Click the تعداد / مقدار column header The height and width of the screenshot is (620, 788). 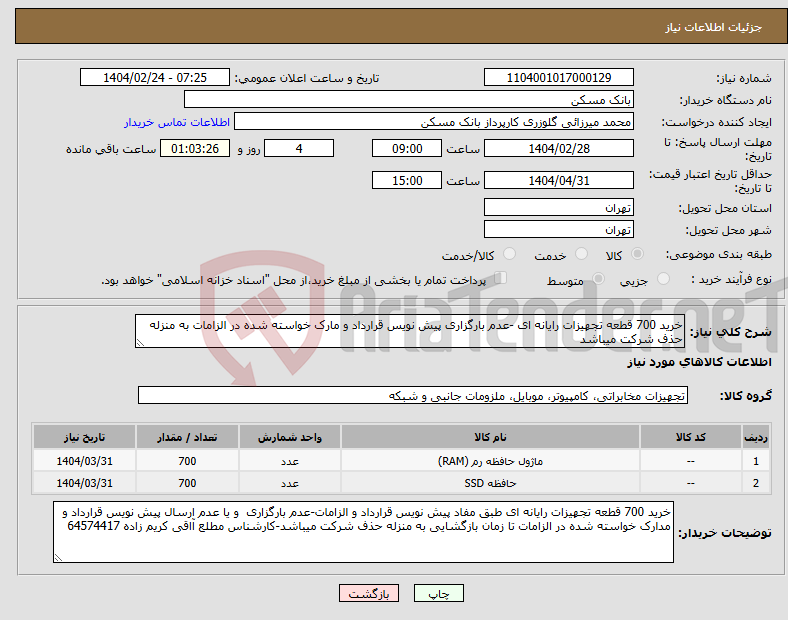[187, 437]
